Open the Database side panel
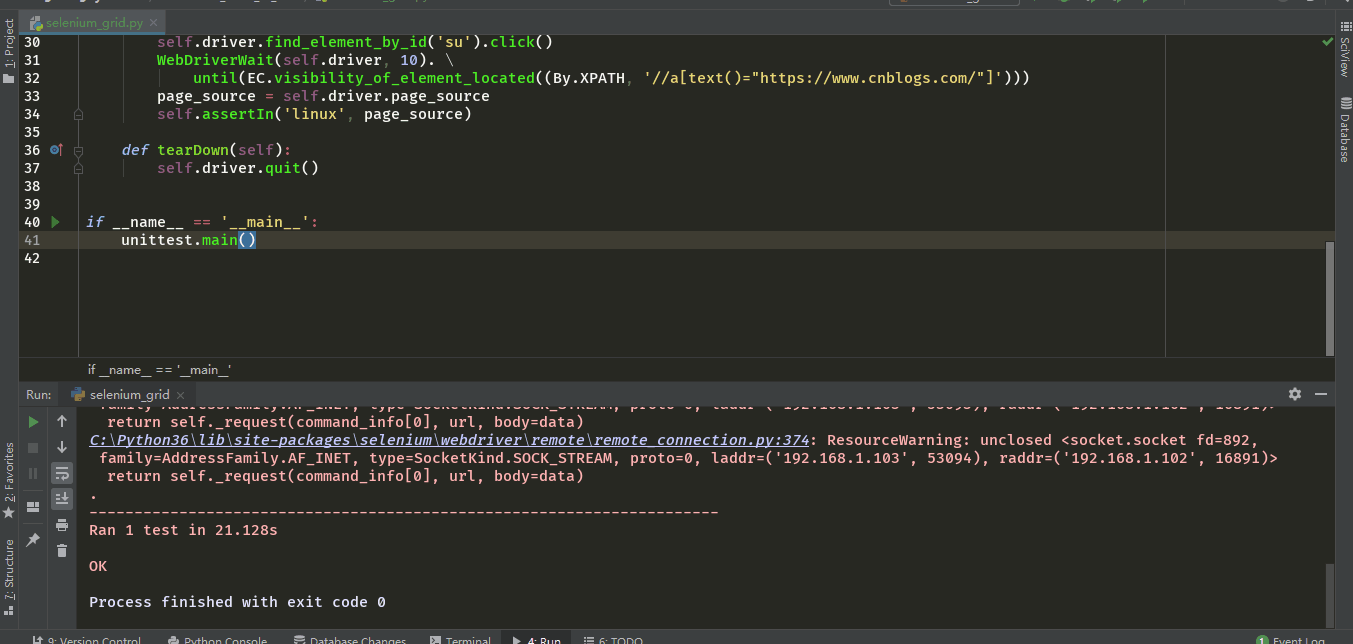Screen dimensions: 1353x644 pyautogui.click(x=1343, y=132)
